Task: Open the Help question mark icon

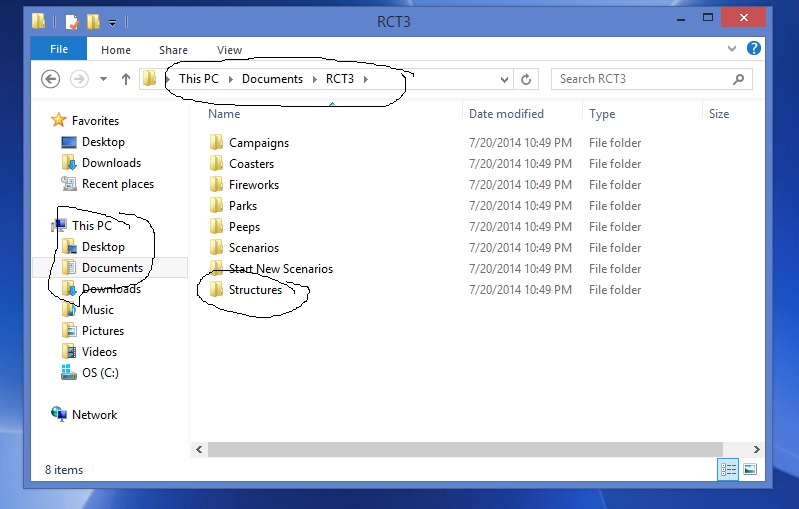Action: pyautogui.click(x=754, y=48)
